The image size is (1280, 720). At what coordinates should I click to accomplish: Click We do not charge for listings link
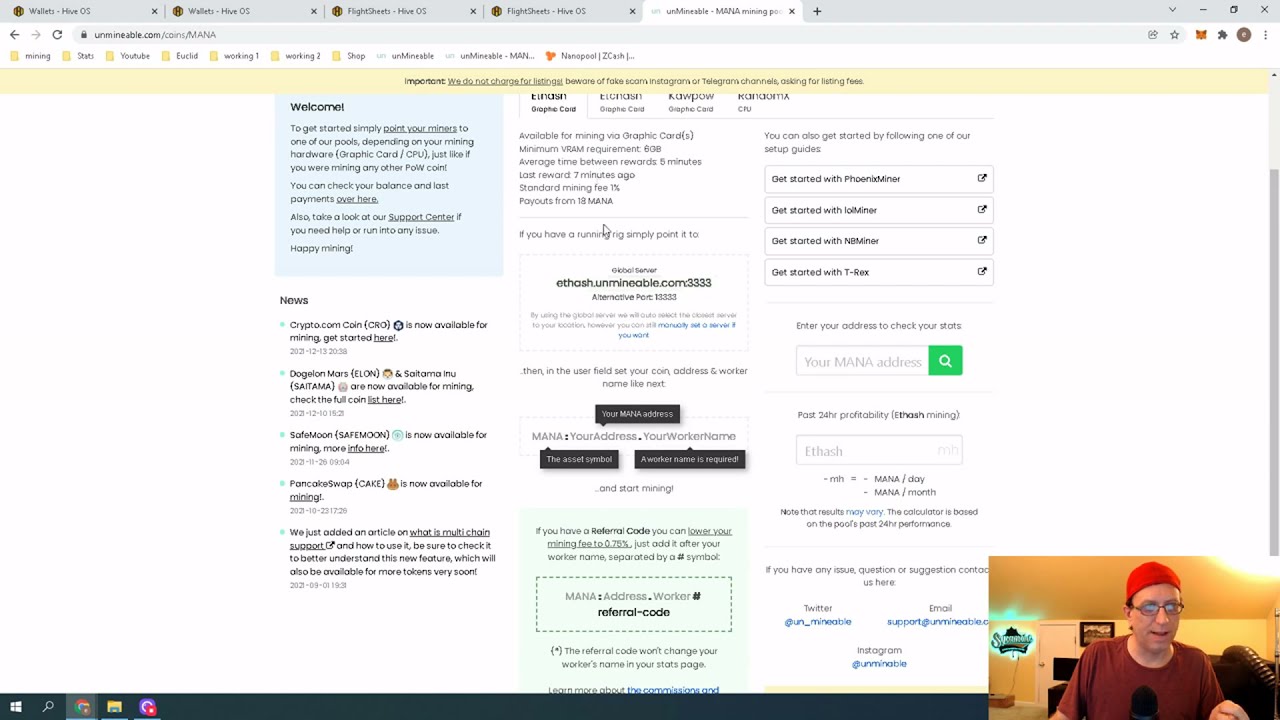505,81
